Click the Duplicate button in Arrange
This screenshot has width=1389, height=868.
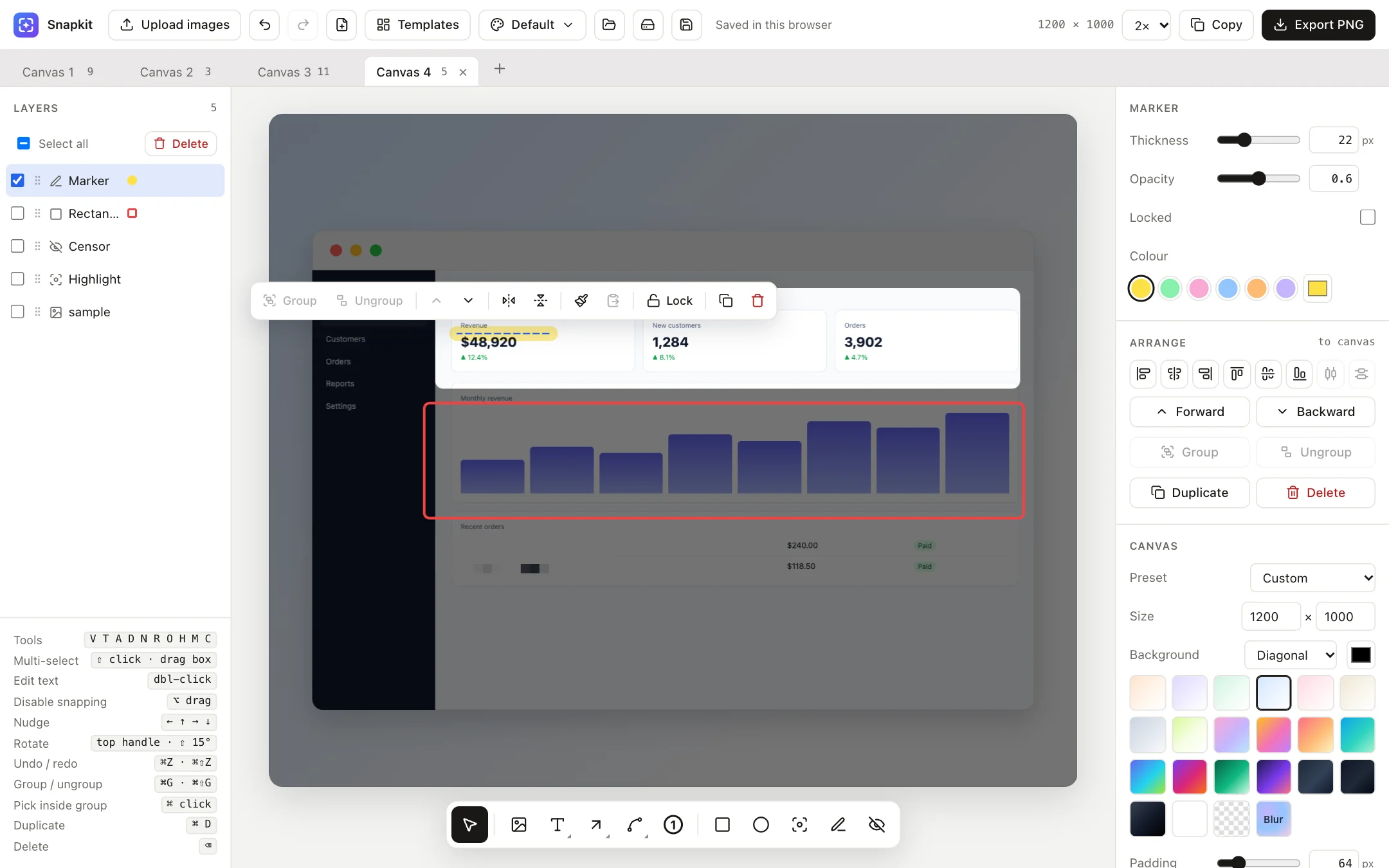point(1190,493)
